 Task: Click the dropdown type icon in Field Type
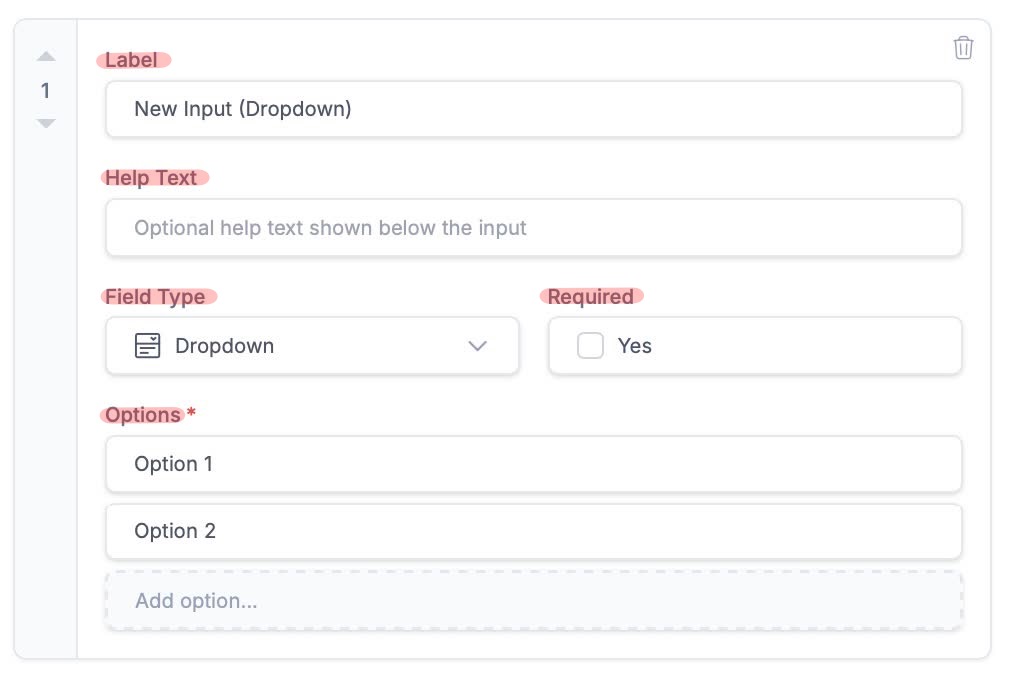pyautogui.click(x=147, y=346)
